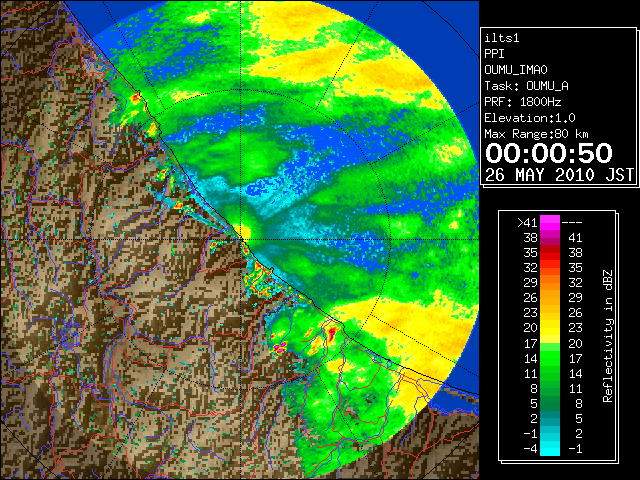Select the 'Elevation:1.0' text
Image resolution: width=640 pixels, height=480 pixels.
coord(530,118)
